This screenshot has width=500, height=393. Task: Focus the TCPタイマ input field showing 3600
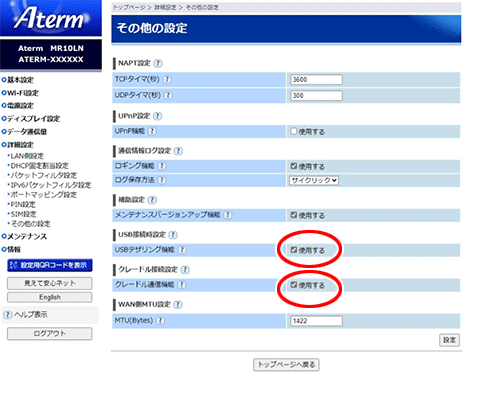coord(316,80)
